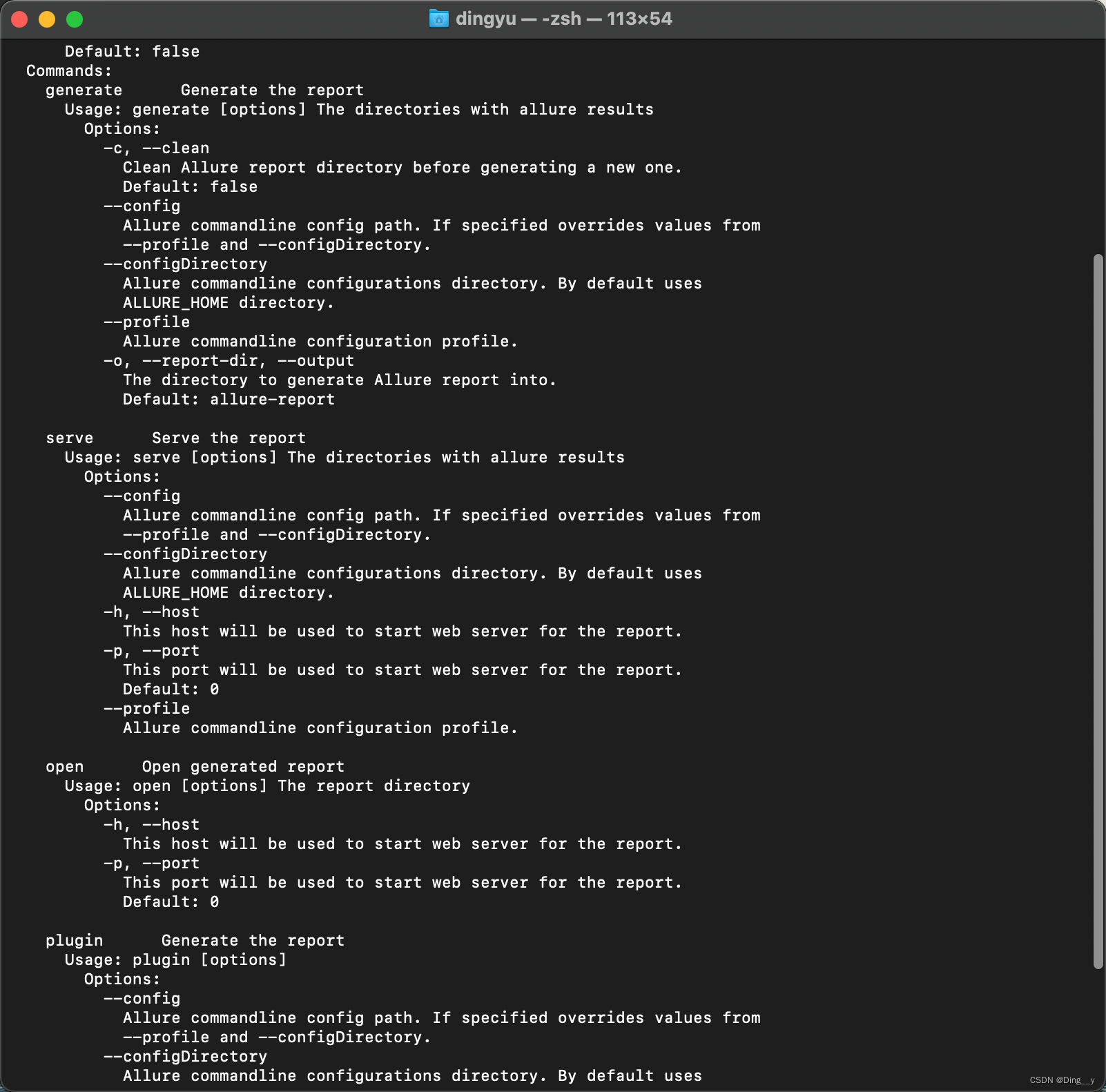Close the terminal window with red button
This screenshot has height=1092, width=1106.
[x=19, y=19]
